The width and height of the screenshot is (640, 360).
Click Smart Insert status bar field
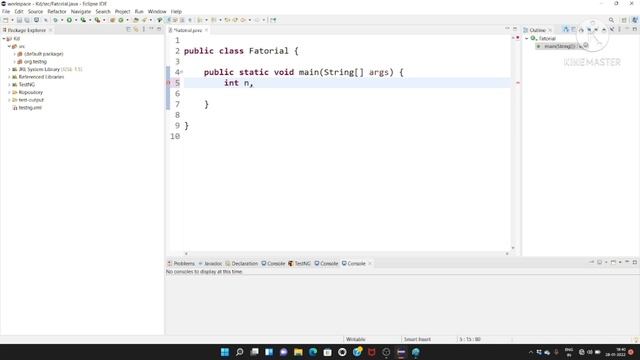pos(417,339)
